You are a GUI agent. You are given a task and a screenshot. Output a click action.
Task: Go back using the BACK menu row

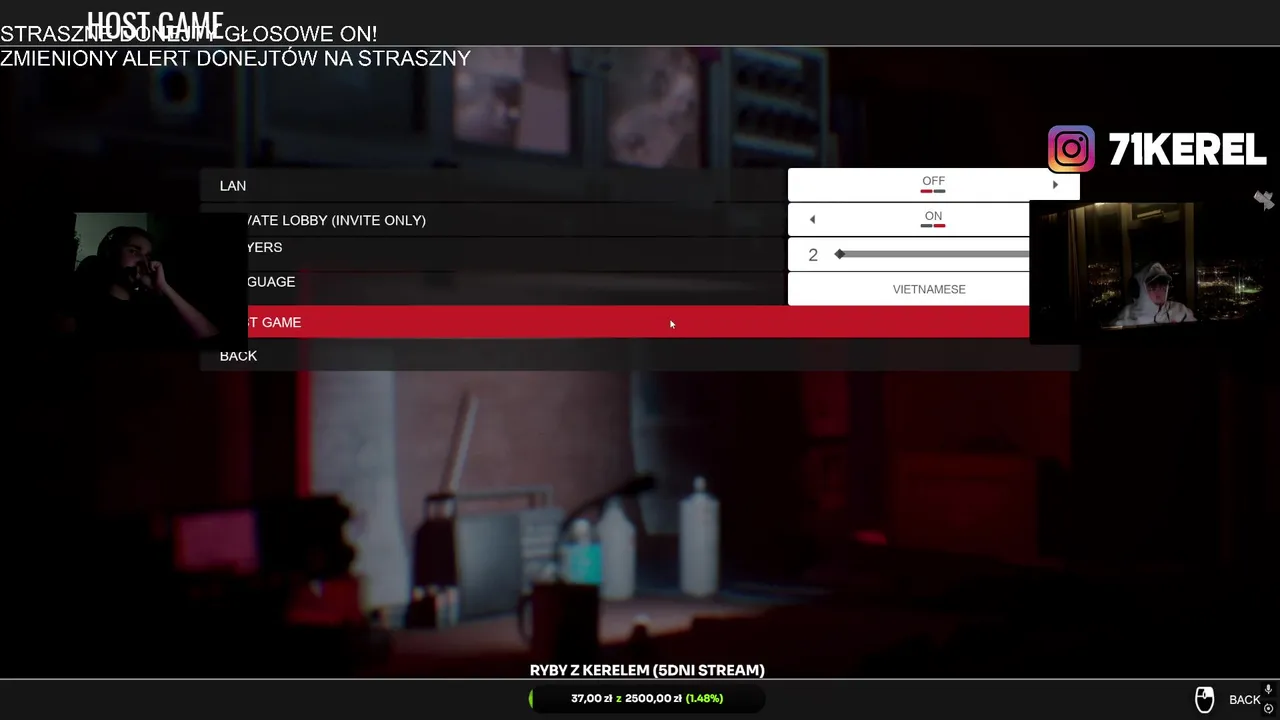[640, 356]
